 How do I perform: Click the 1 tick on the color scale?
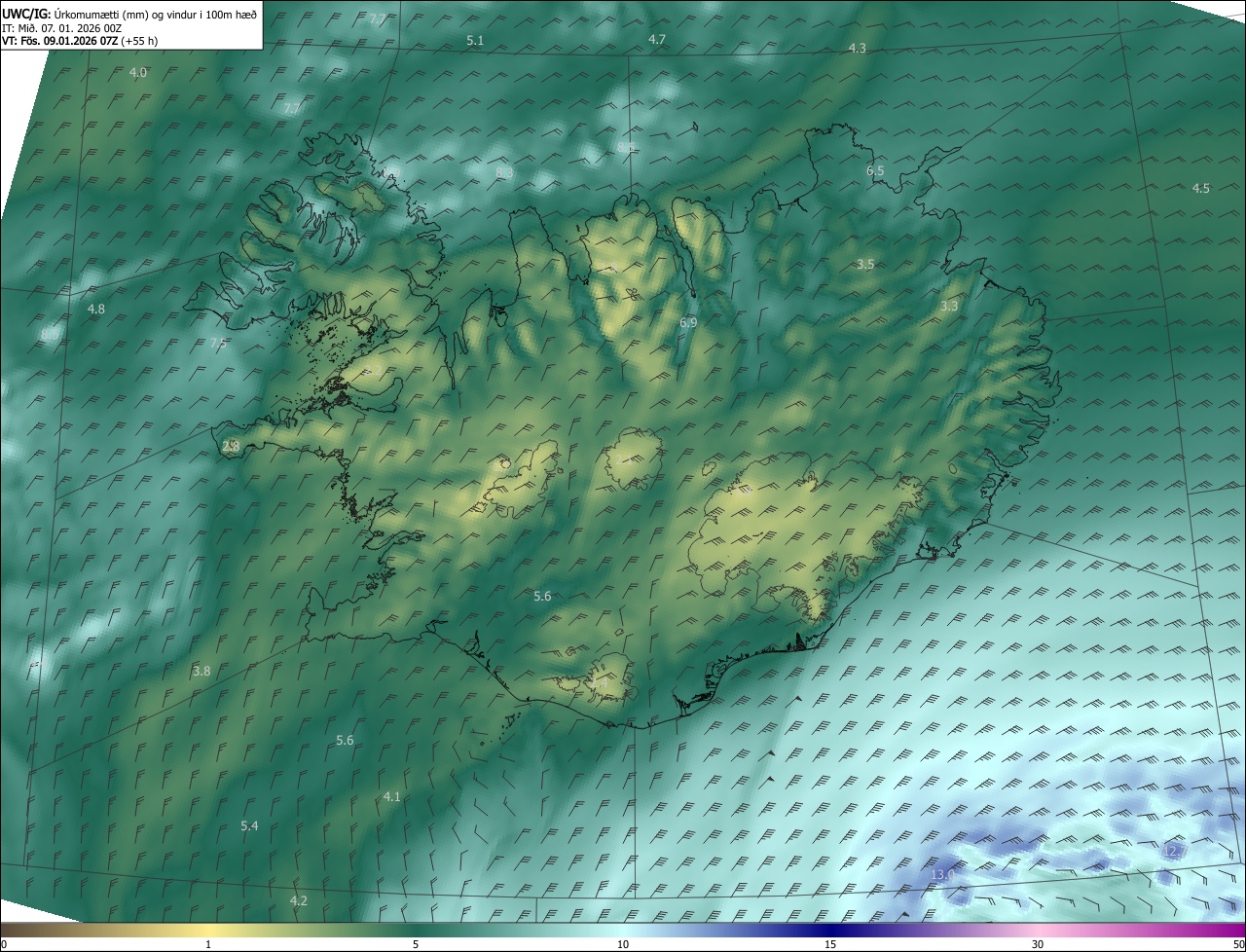point(208,944)
